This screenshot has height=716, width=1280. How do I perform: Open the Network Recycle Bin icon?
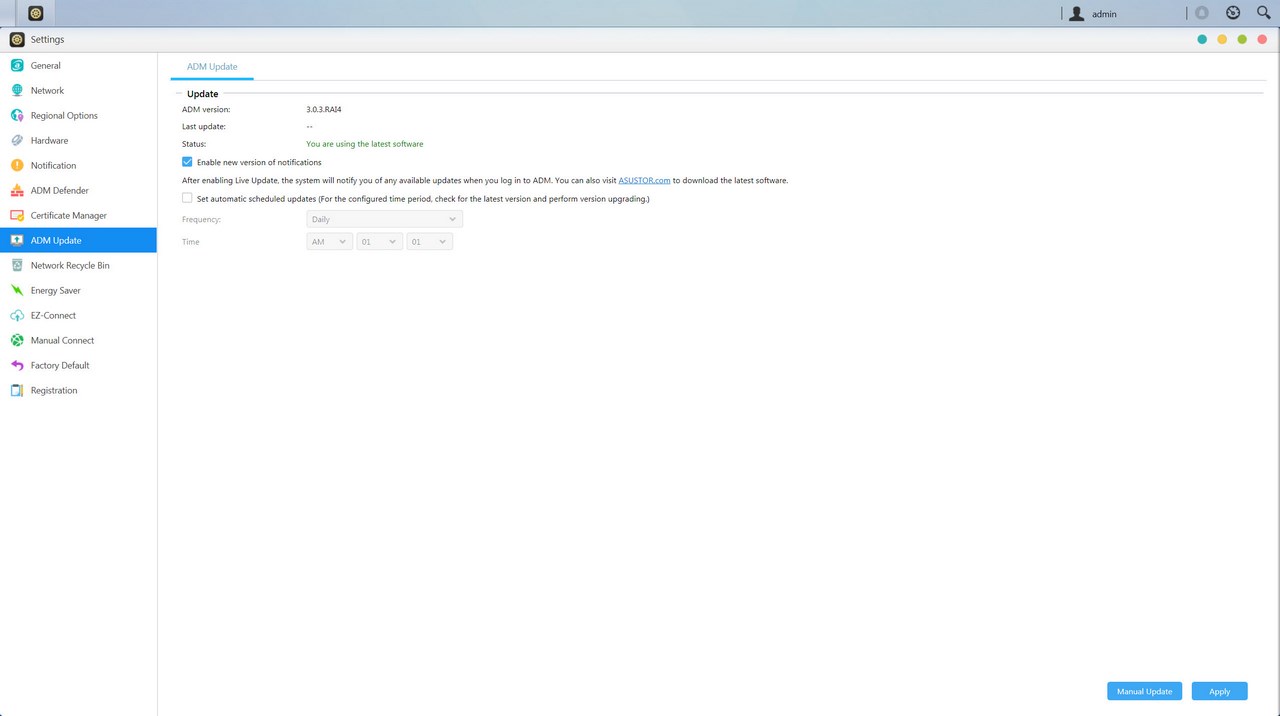[x=17, y=265]
